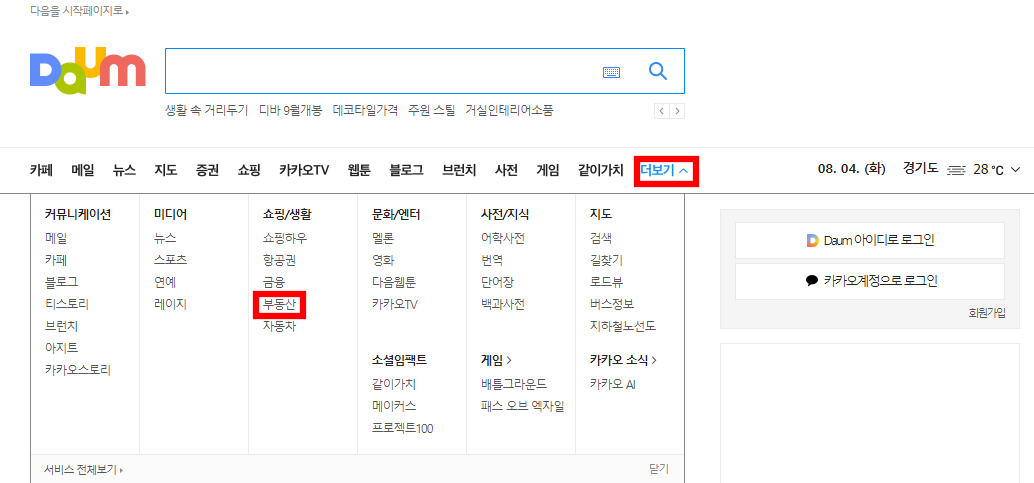Open 연예 under 미디어
1034x483 pixels.
coord(165,282)
